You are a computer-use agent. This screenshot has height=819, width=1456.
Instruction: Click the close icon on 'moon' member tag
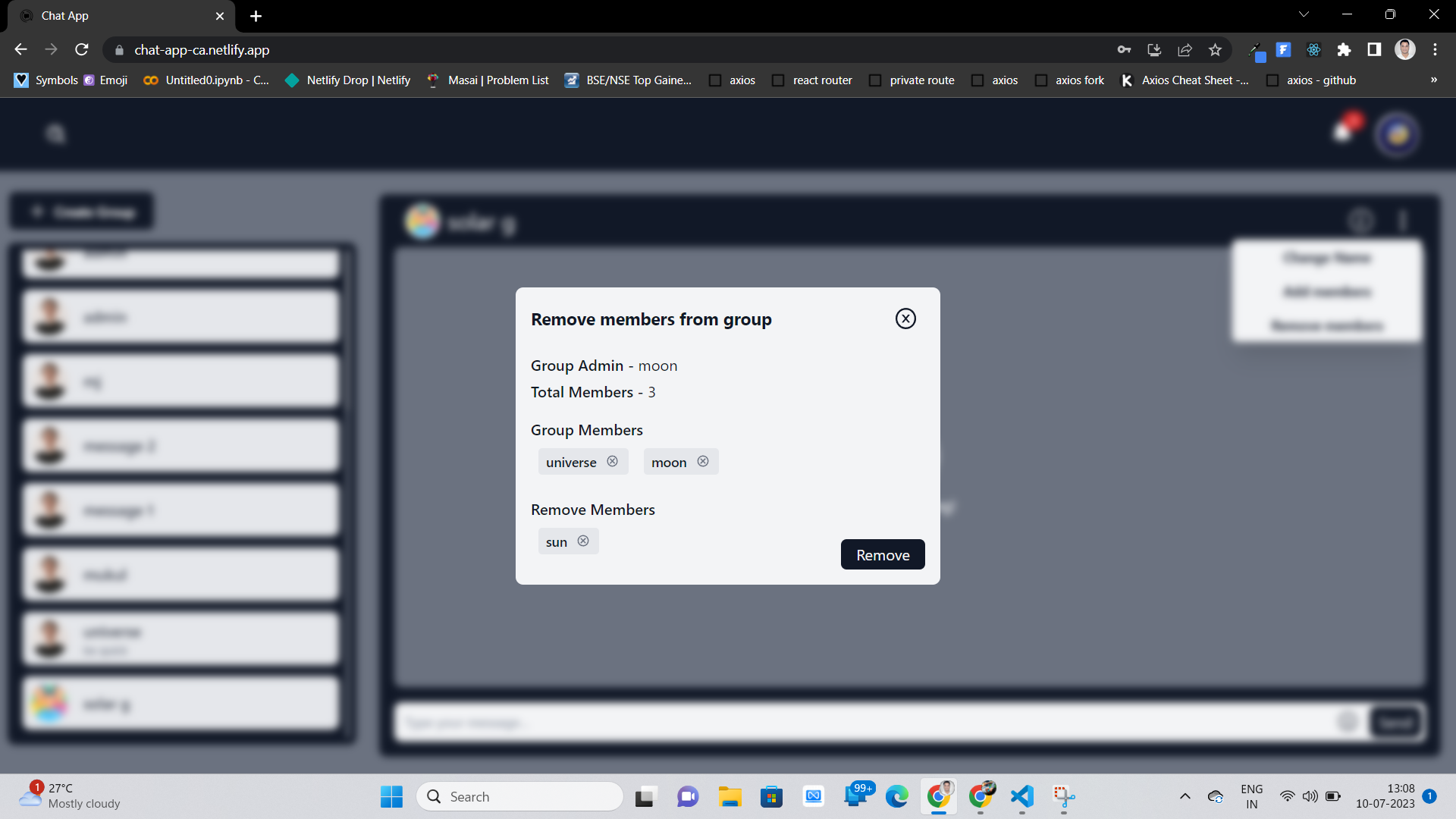pos(703,461)
